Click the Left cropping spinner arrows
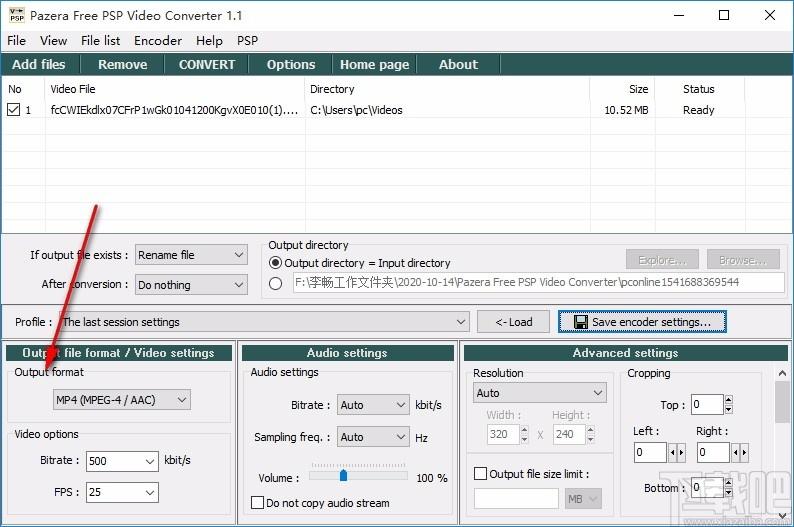The height and width of the screenshot is (527, 794). pos(677,452)
